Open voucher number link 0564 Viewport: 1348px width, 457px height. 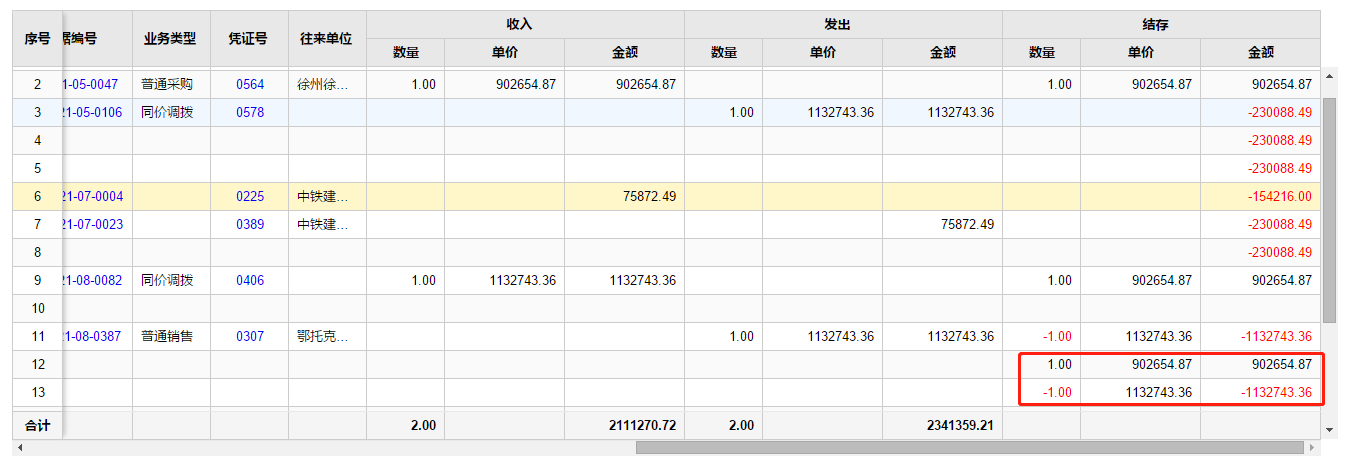(x=250, y=85)
